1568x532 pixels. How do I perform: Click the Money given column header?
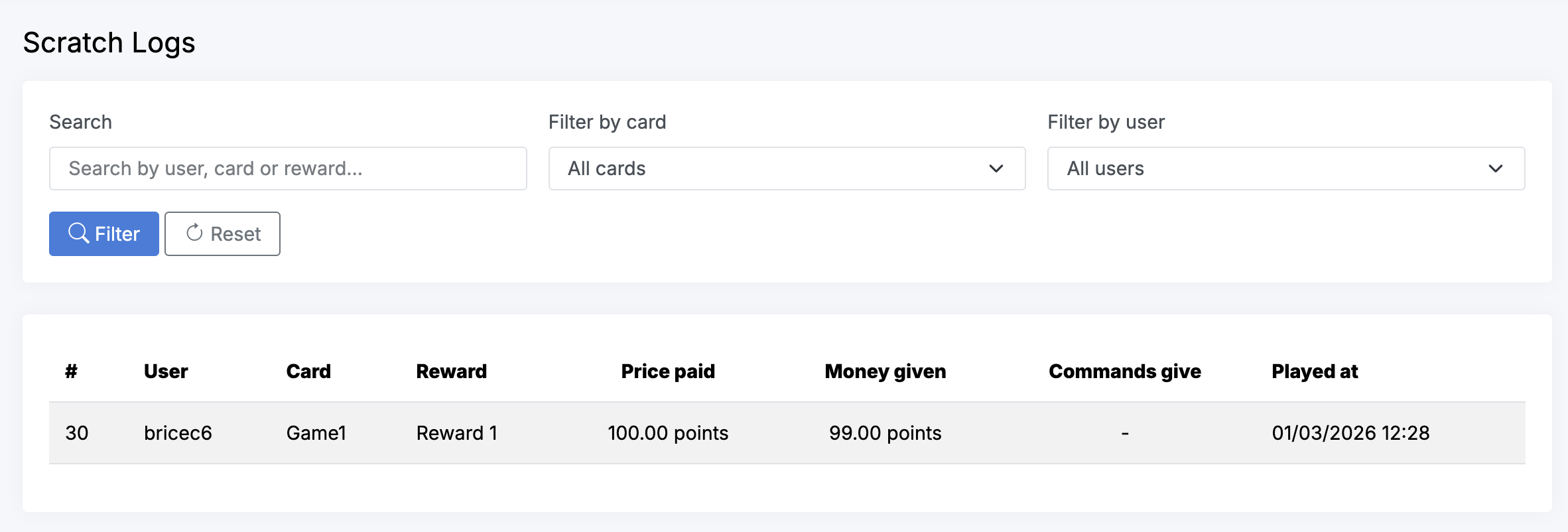coord(885,371)
